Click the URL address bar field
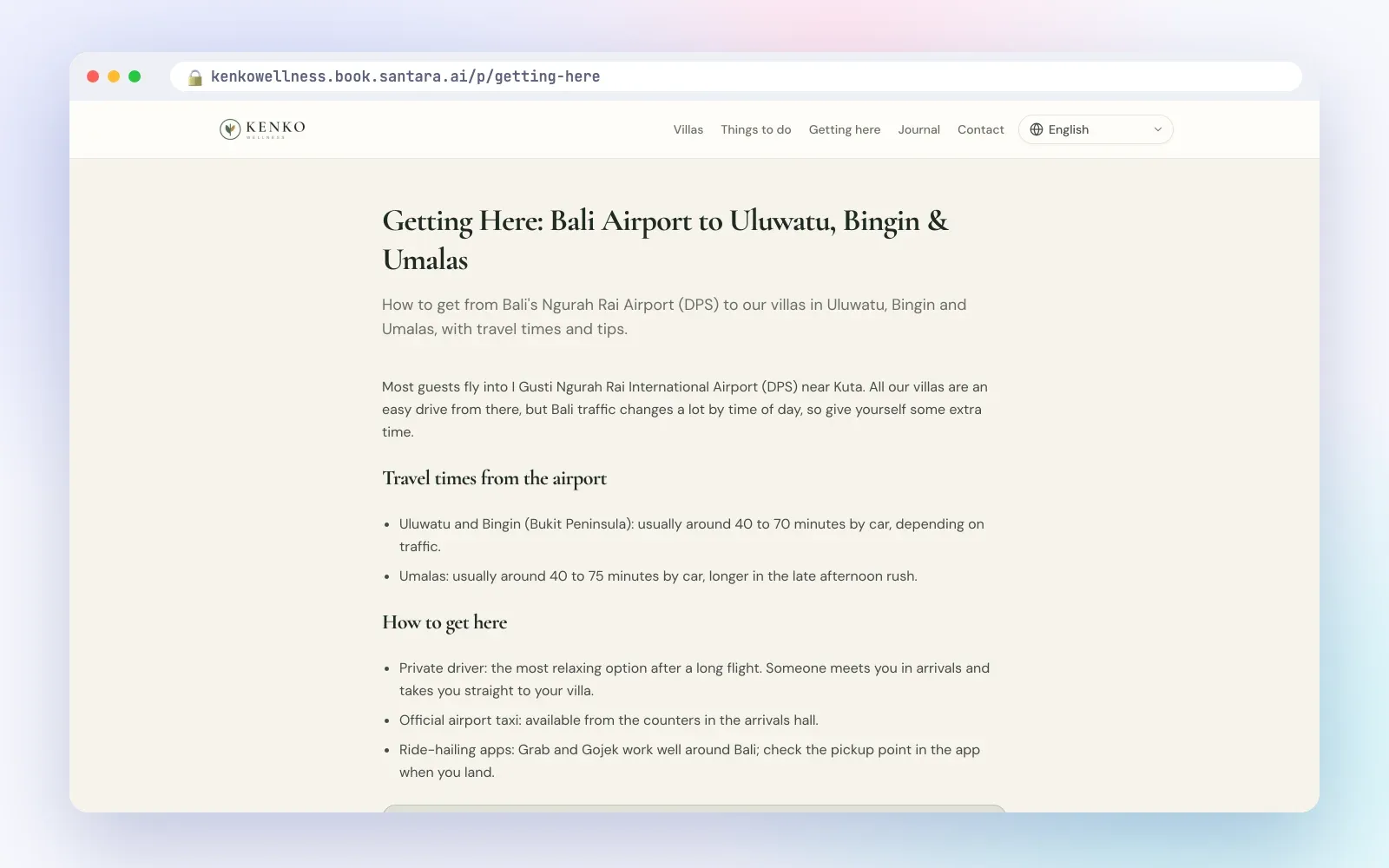 [x=736, y=76]
